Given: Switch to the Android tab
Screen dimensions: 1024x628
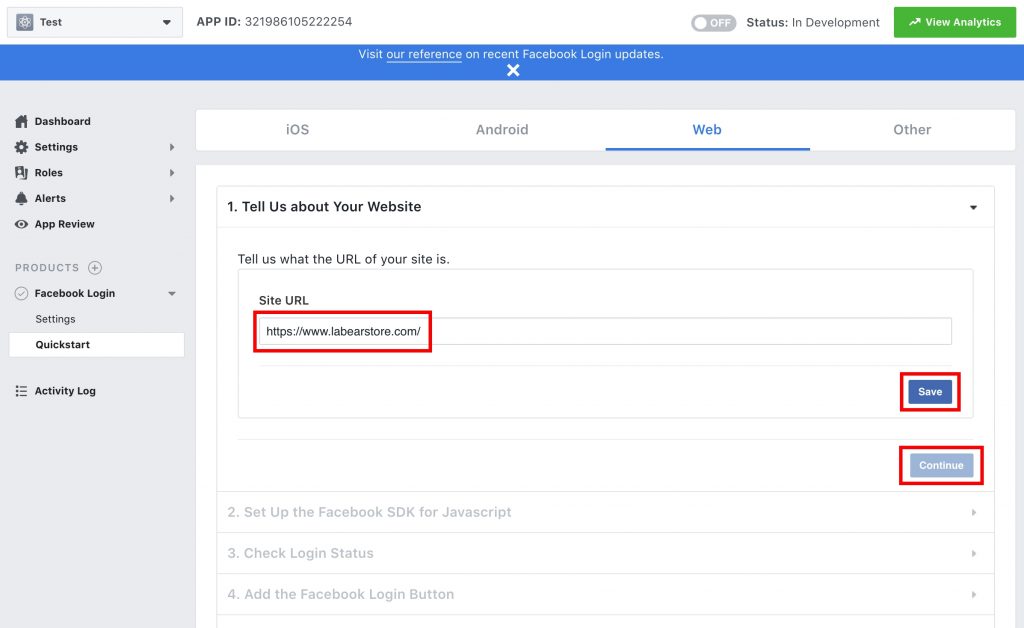Looking at the screenshot, I should [x=502, y=130].
